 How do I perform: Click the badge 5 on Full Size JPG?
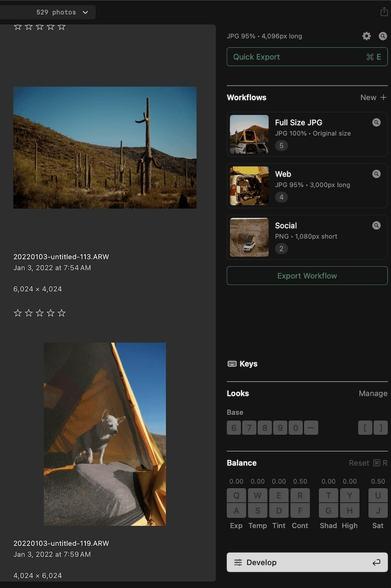282,146
